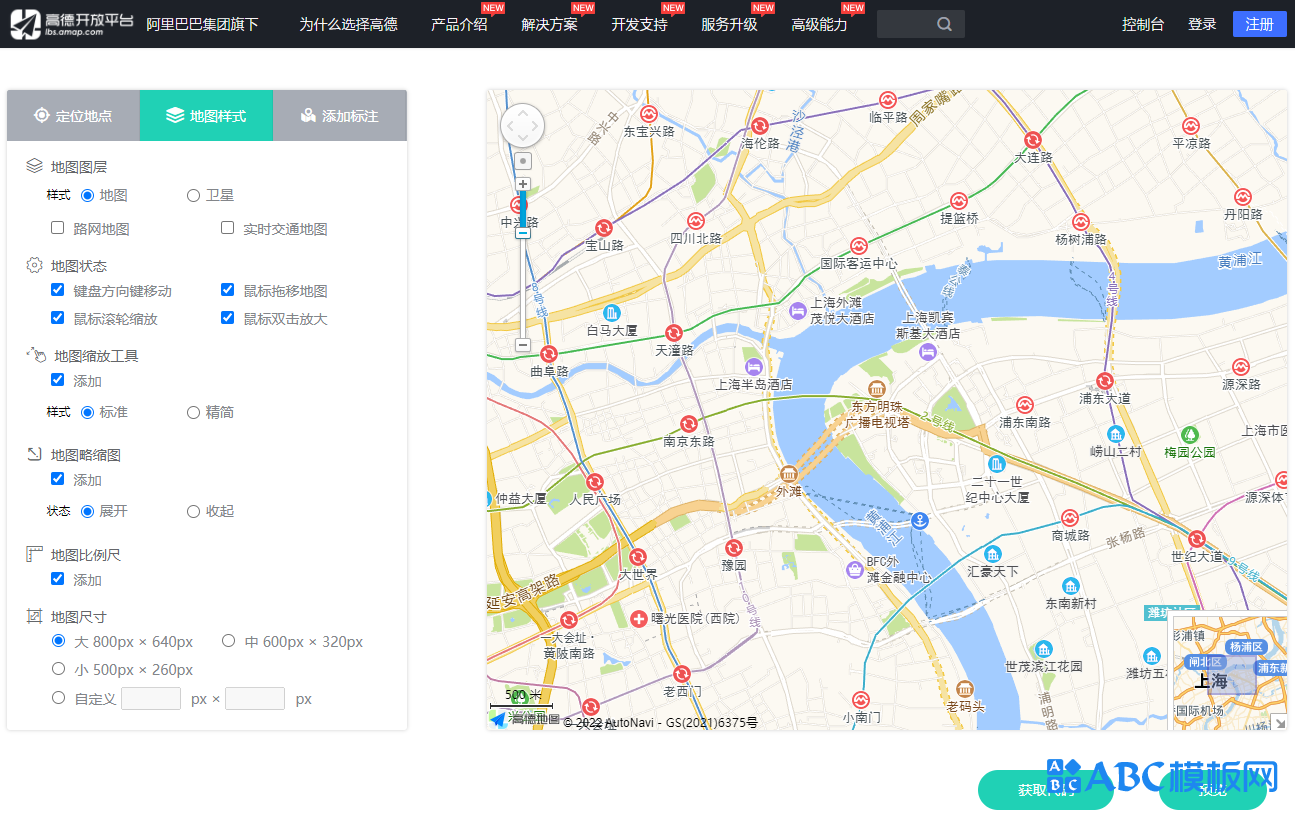Image resolution: width=1295 pixels, height=819 pixels.
Task: Open the 服务升级 menu
Action: 729,24
